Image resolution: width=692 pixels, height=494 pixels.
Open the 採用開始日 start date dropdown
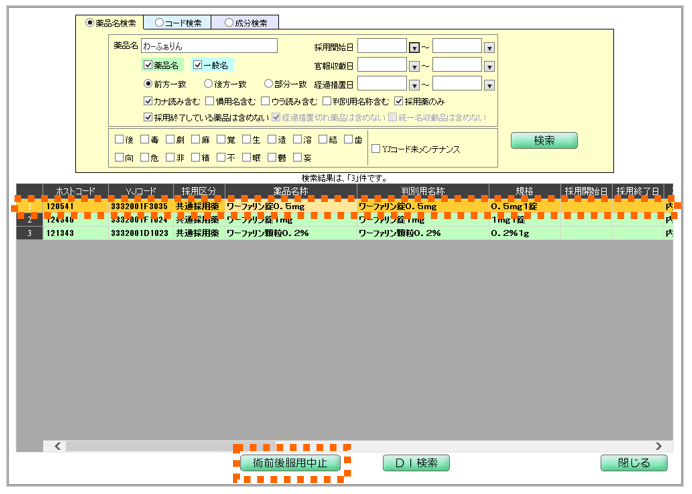(x=414, y=47)
